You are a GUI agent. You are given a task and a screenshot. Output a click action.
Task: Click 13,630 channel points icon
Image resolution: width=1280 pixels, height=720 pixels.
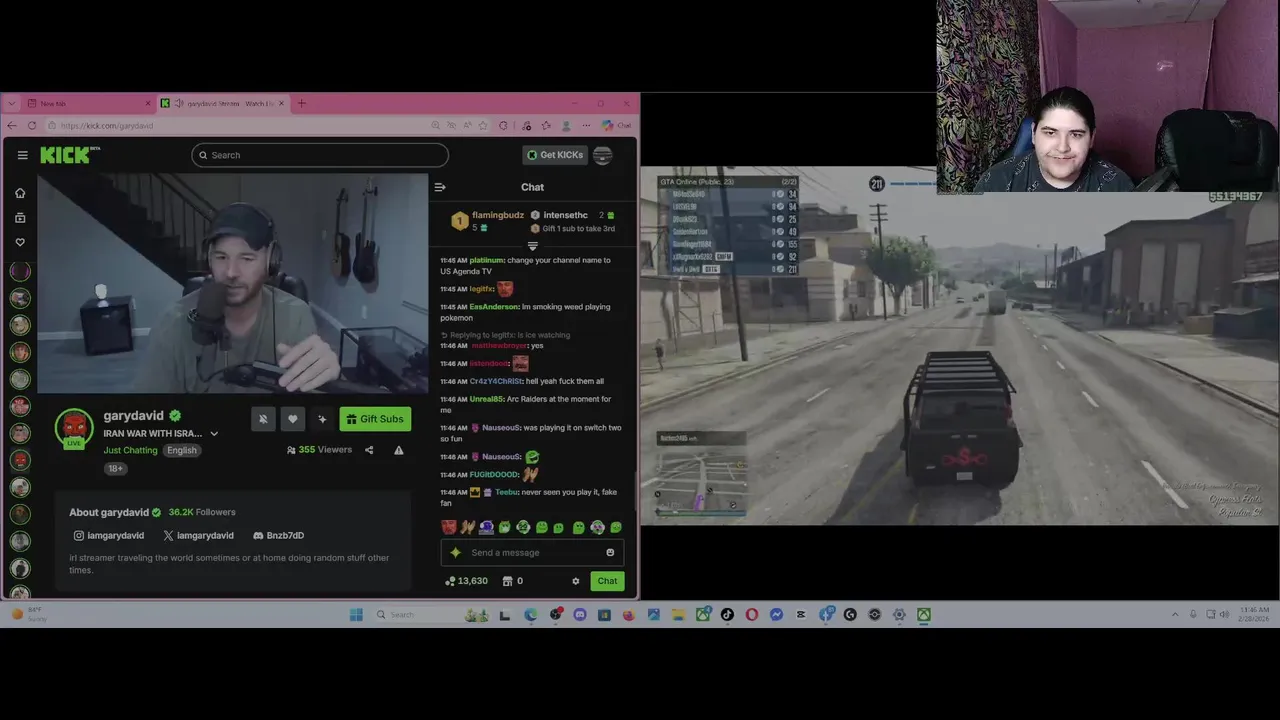[x=467, y=581]
